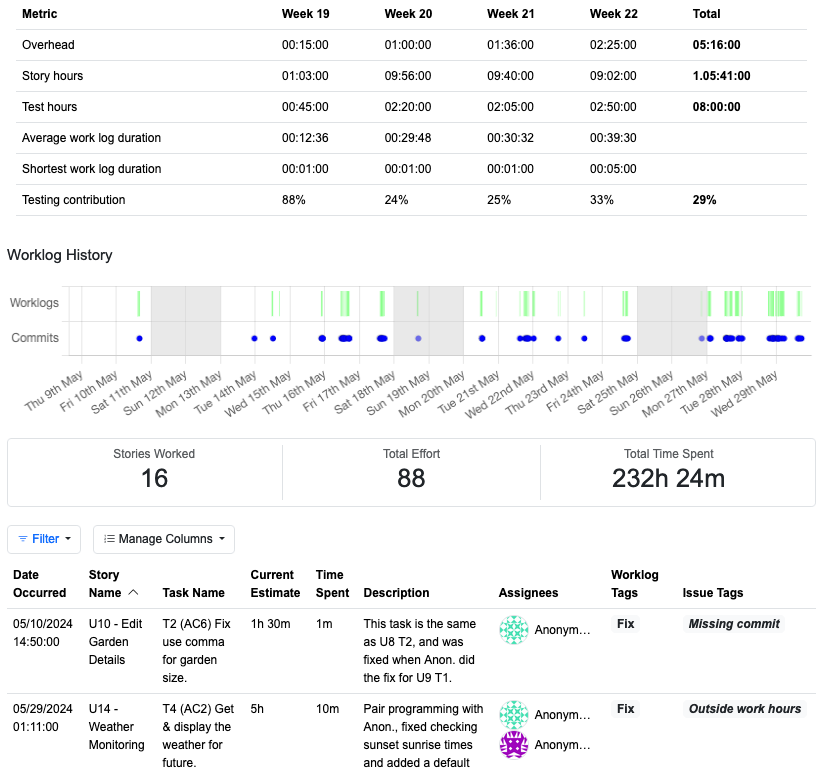Select the green avatar in U10 row
The height and width of the screenshot is (771, 820).
[514, 629]
